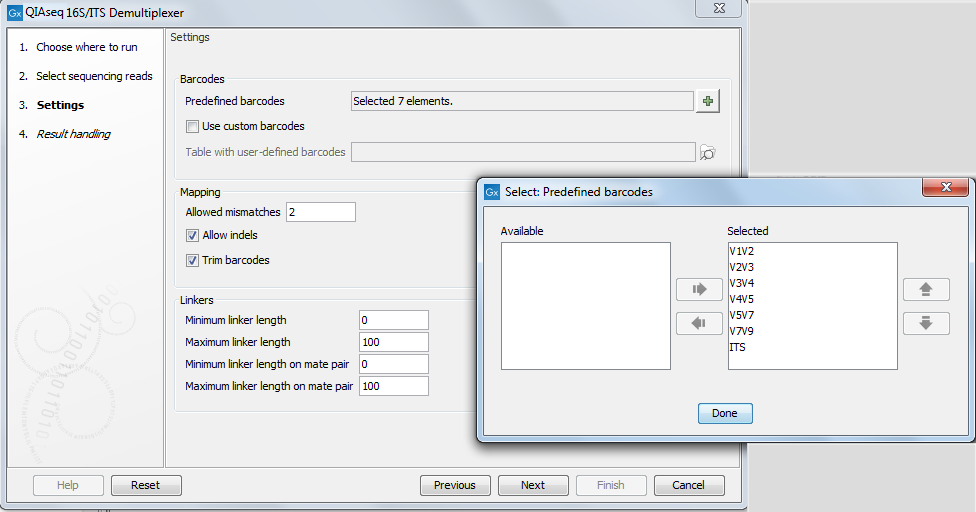
Task: Uncheck the Allow indels option
Action: [x=192, y=236]
